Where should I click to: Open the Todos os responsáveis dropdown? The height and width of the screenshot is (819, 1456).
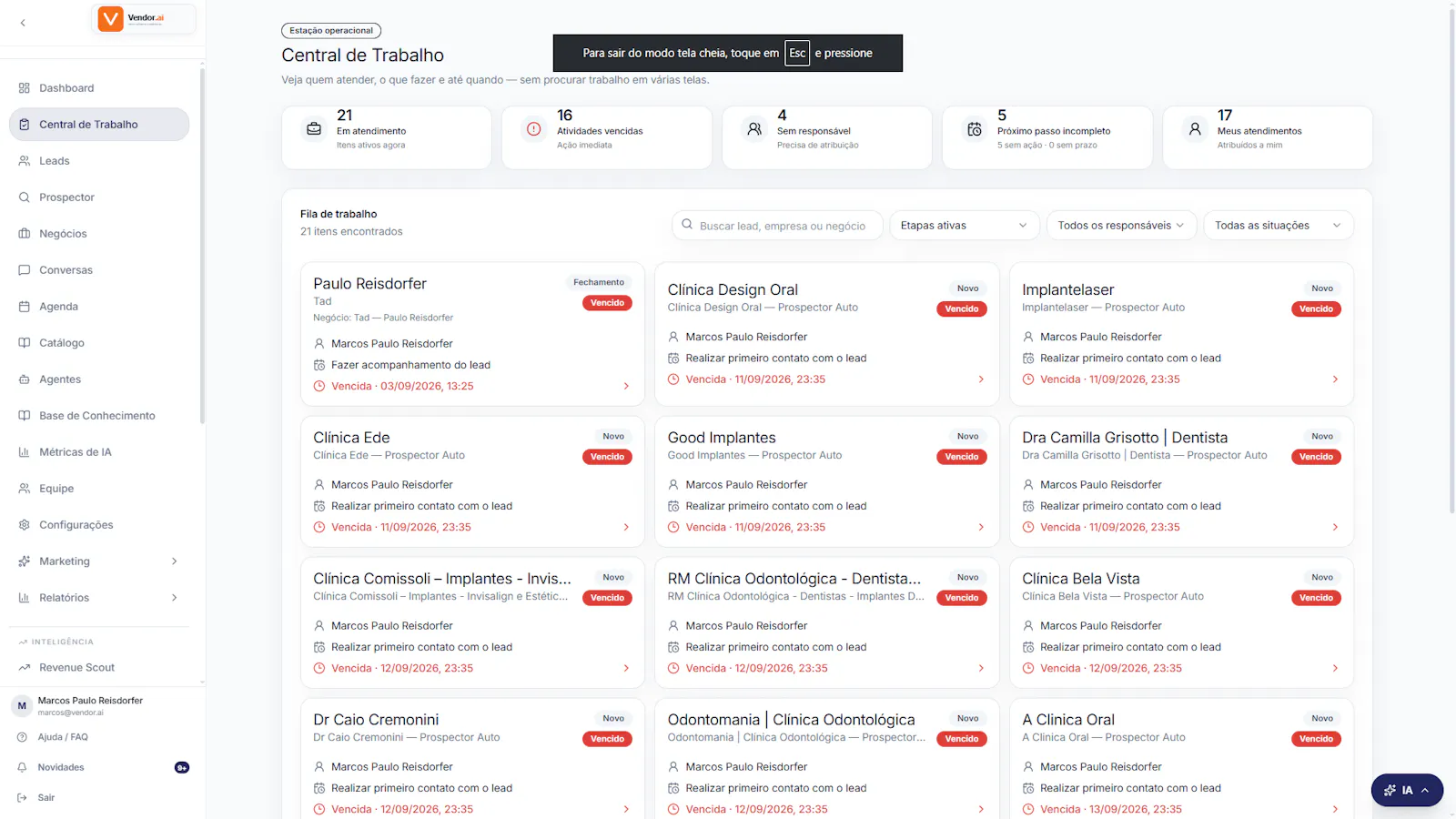(x=1121, y=226)
